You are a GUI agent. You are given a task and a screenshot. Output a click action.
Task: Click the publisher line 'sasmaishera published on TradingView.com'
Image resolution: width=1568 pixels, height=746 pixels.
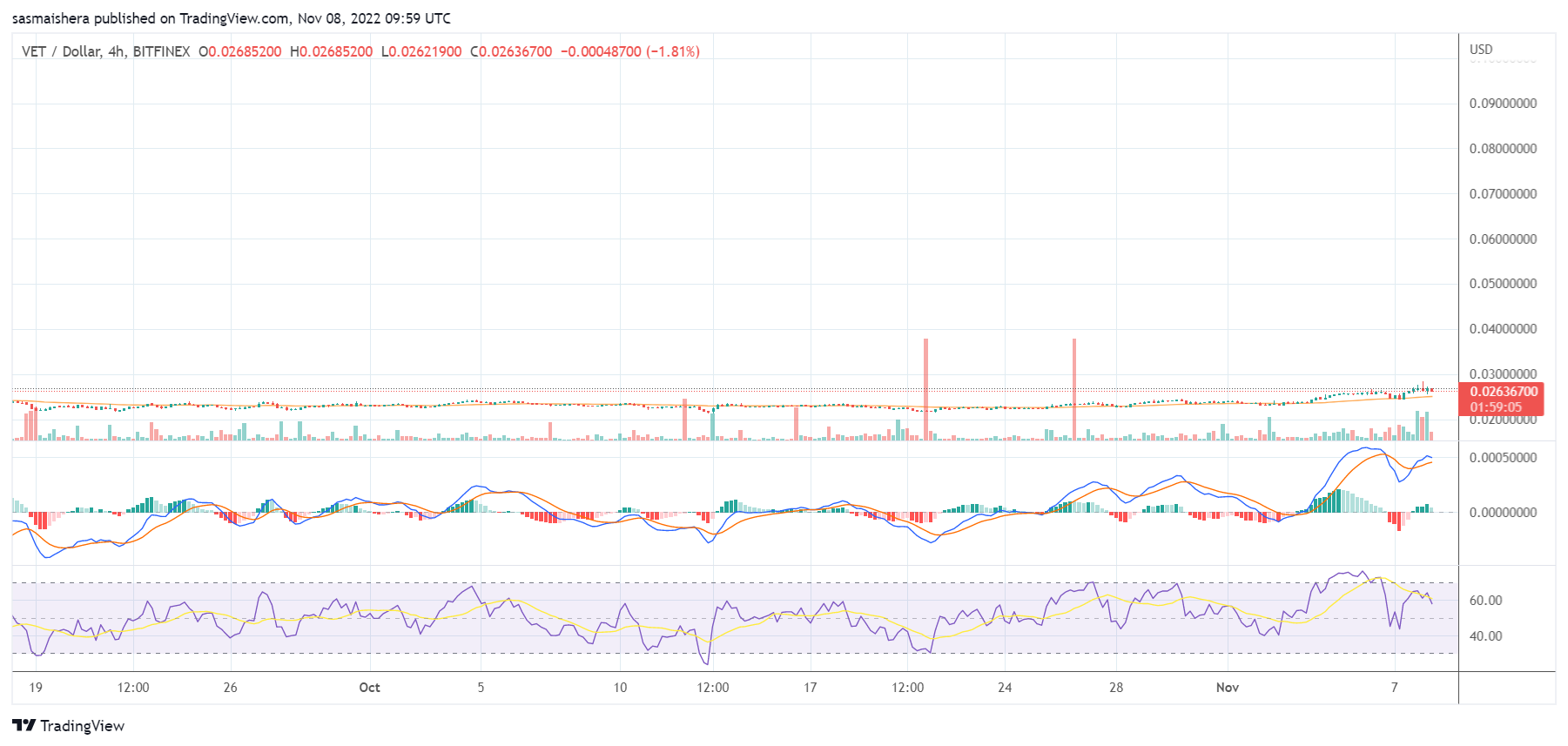point(151,18)
